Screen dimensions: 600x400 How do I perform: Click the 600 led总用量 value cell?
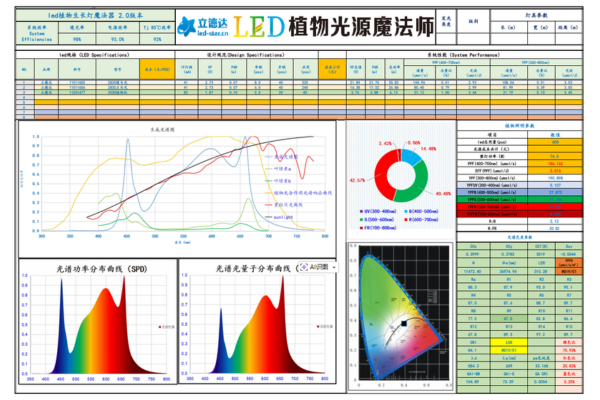555,142
